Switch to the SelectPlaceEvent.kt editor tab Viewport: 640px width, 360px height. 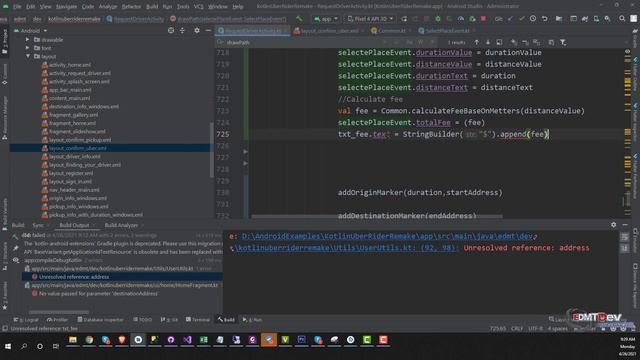pos(447,31)
